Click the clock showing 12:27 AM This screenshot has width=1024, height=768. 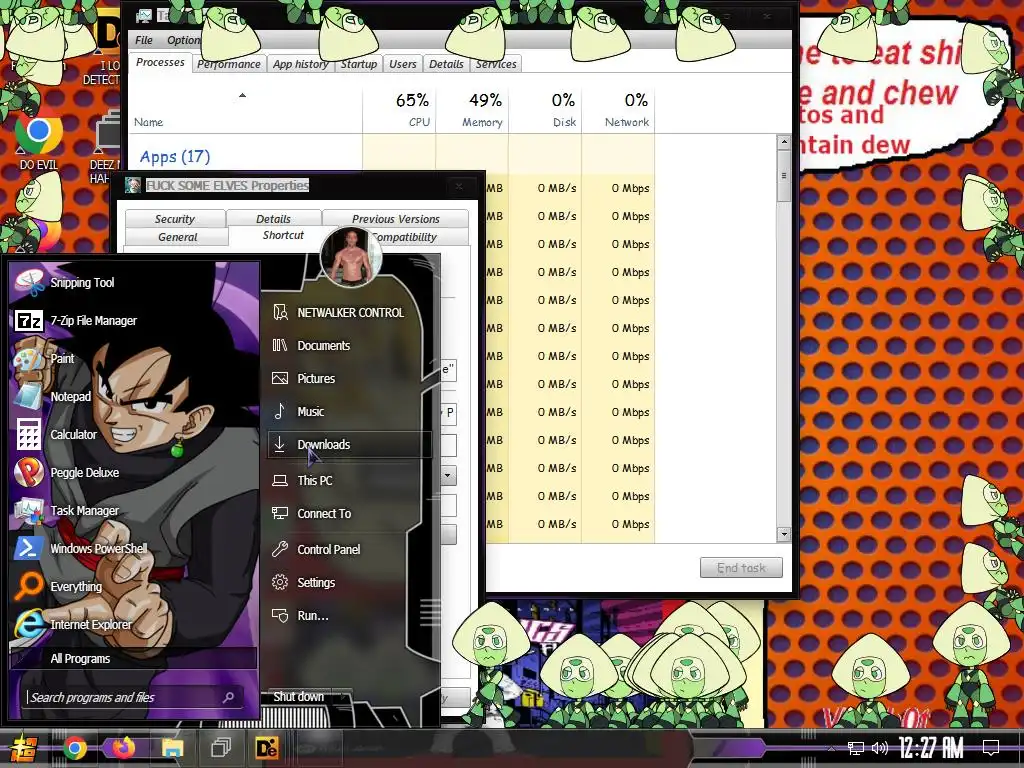click(x=931, y=748)
